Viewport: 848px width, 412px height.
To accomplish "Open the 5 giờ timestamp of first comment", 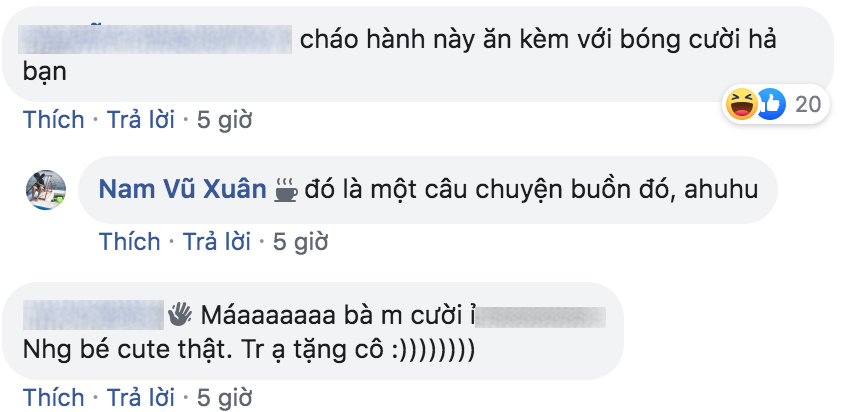I will point(224,119).
